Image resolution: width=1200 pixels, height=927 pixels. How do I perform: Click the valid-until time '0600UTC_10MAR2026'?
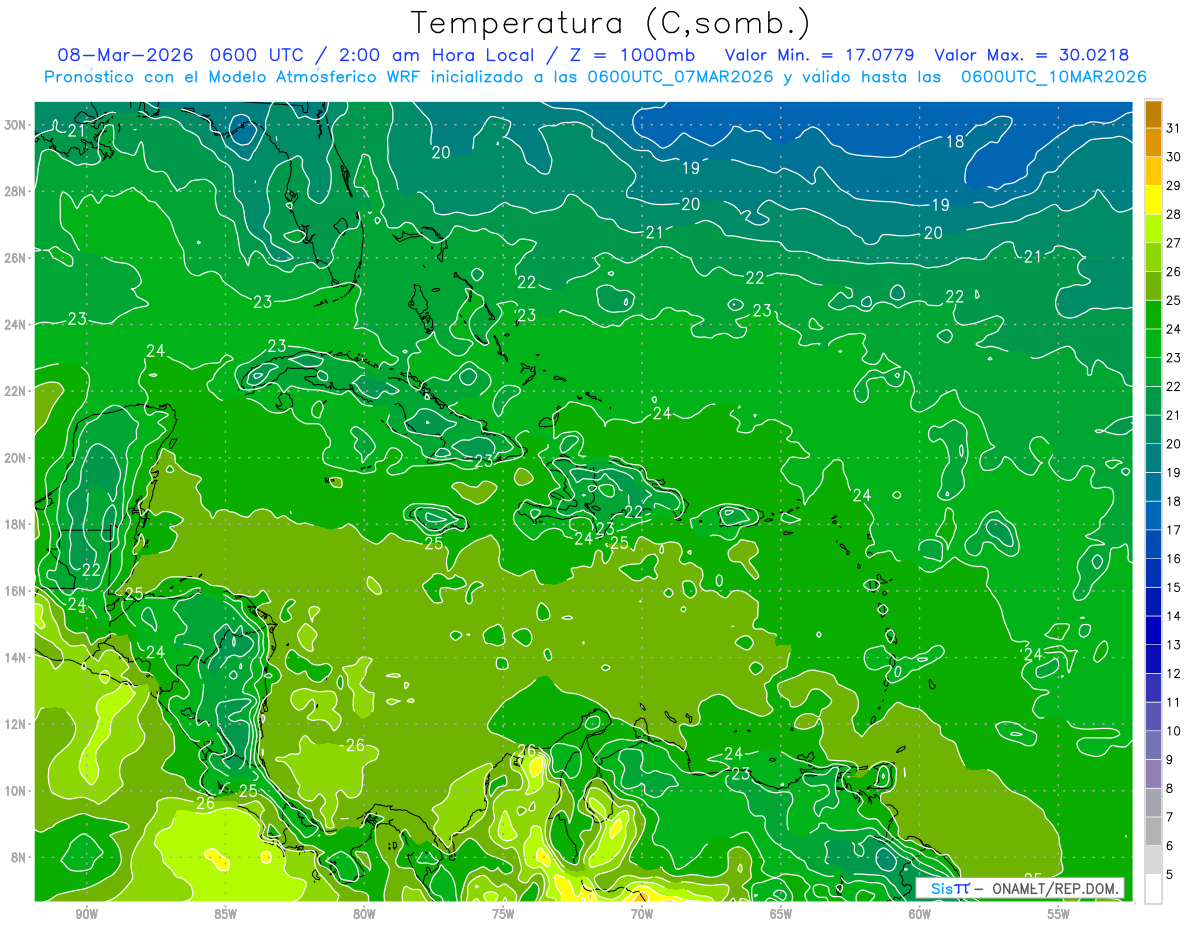[1053, 77]
